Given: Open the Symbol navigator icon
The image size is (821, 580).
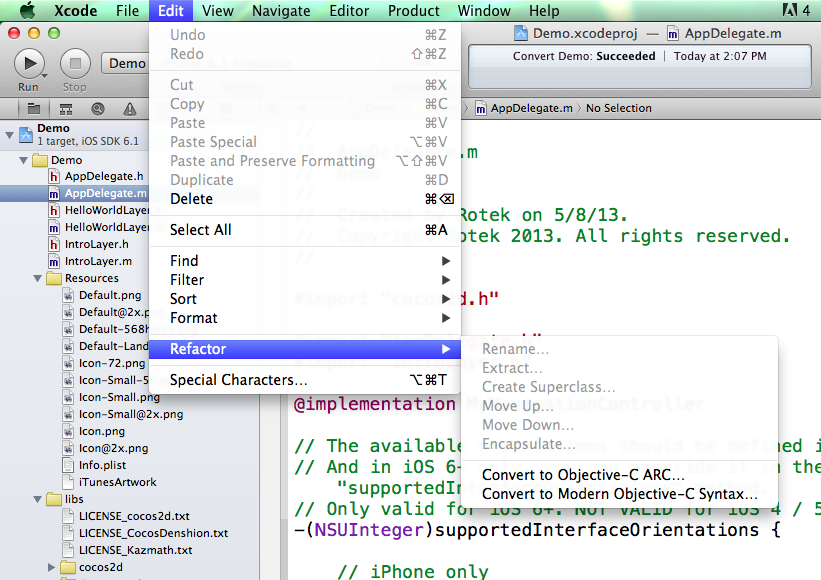Looking at the screenshot, I should [x=66, y=109].
